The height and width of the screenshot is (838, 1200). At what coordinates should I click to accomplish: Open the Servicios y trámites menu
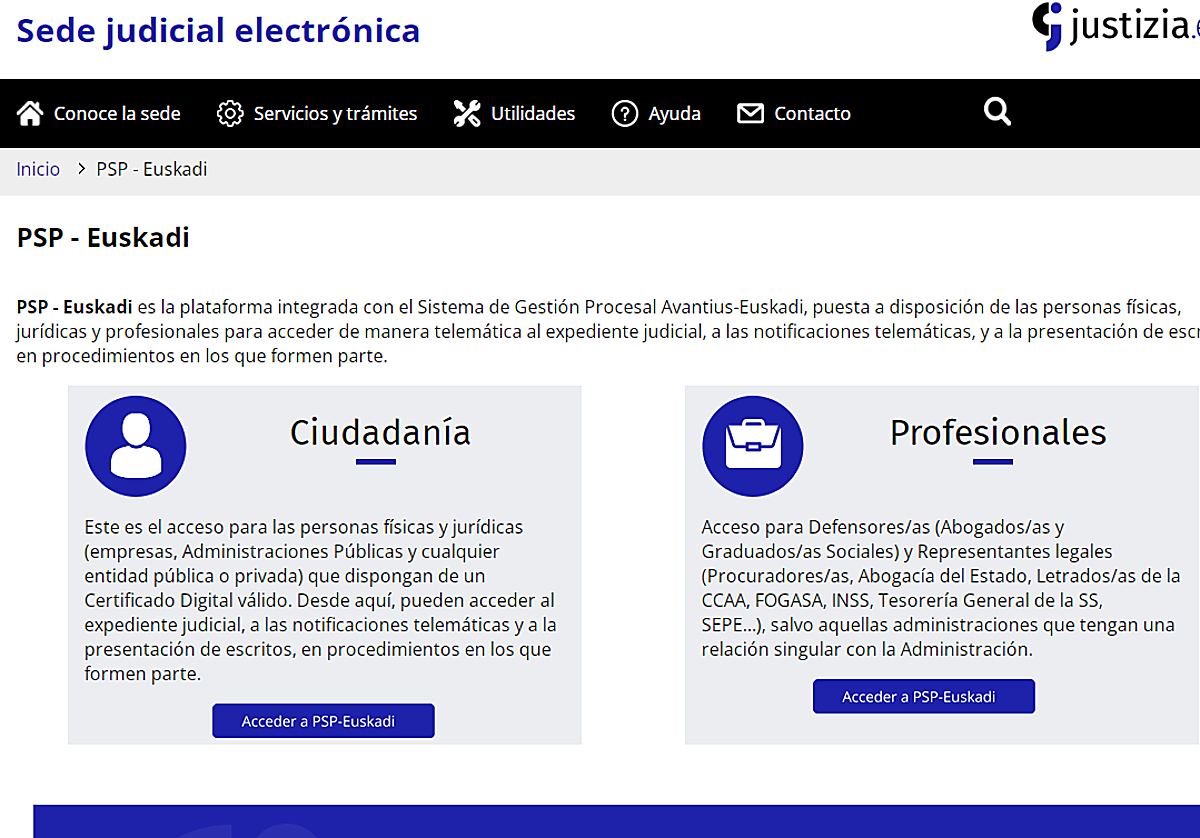click(x=336, y=113)
